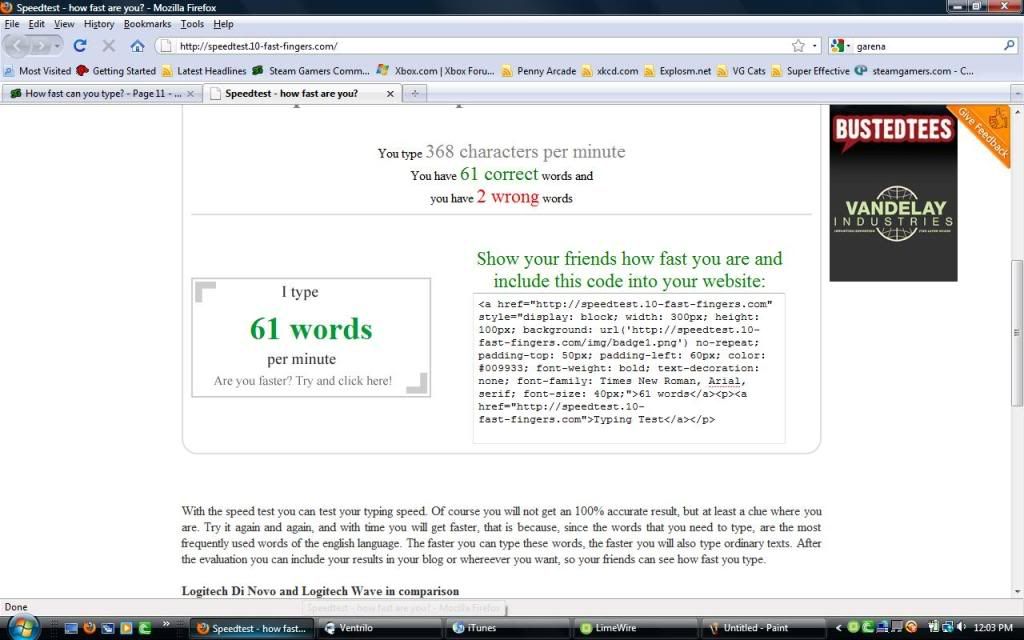Launch Firefox from the quick launch bar
This screenshot has height=640, width=1024.
(89, 628)
